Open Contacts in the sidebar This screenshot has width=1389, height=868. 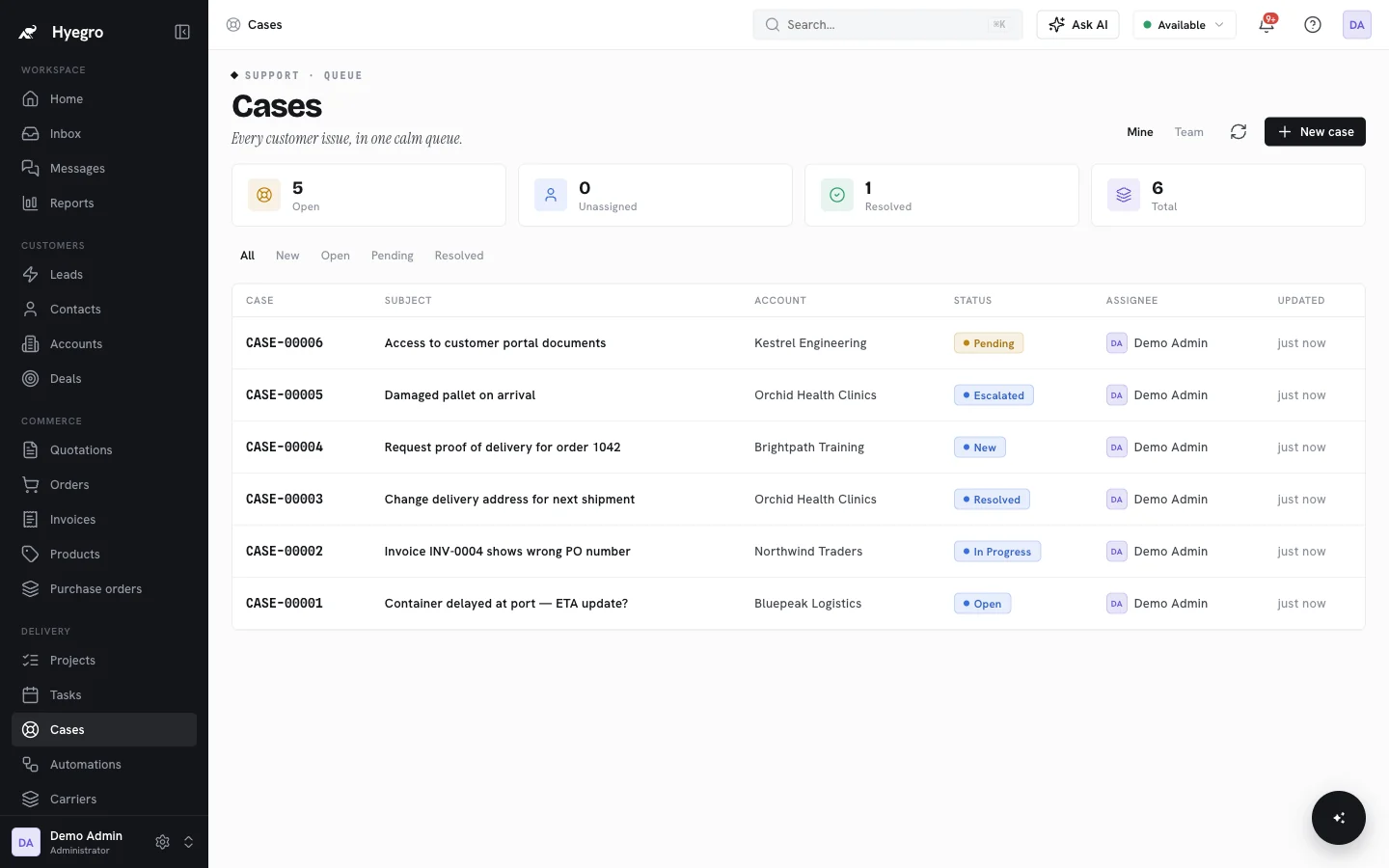pos(104,309)
